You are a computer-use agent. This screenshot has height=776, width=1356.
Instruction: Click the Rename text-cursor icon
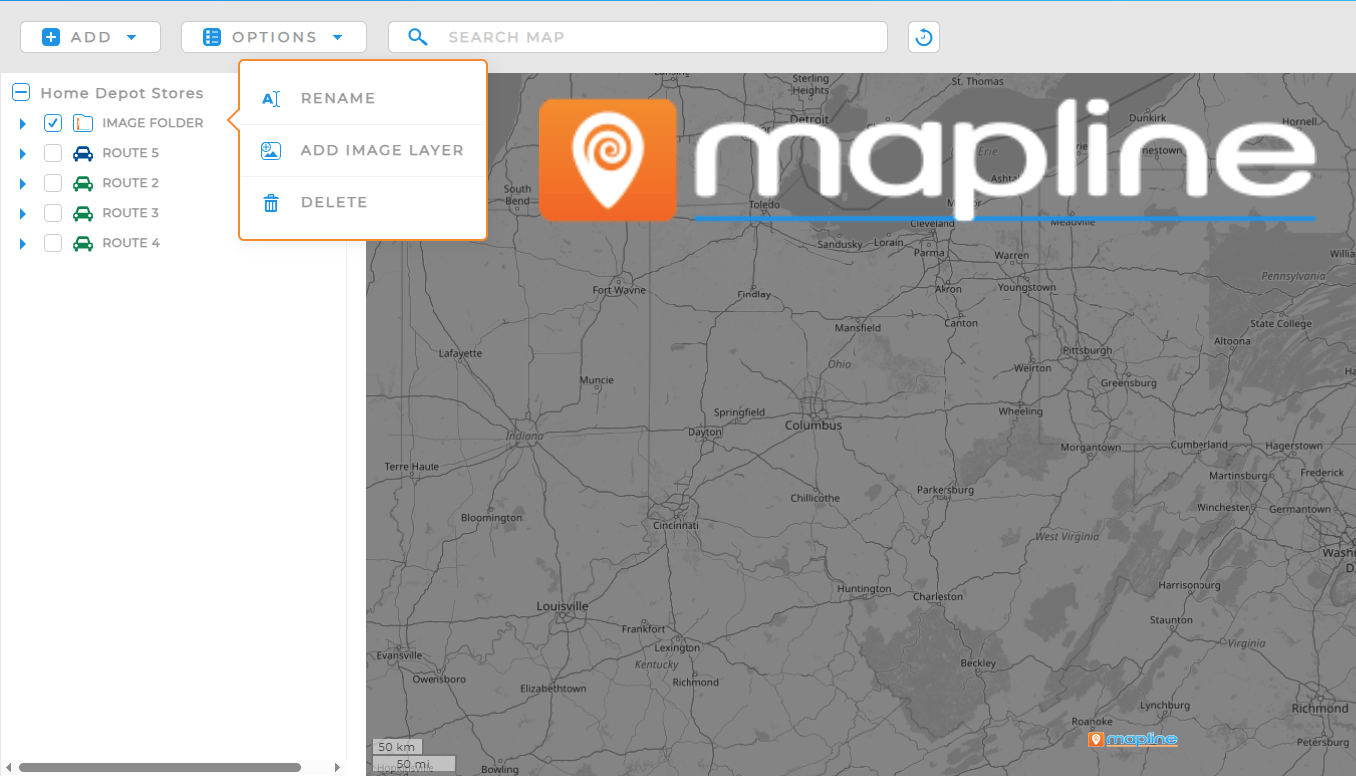(270, 99)
